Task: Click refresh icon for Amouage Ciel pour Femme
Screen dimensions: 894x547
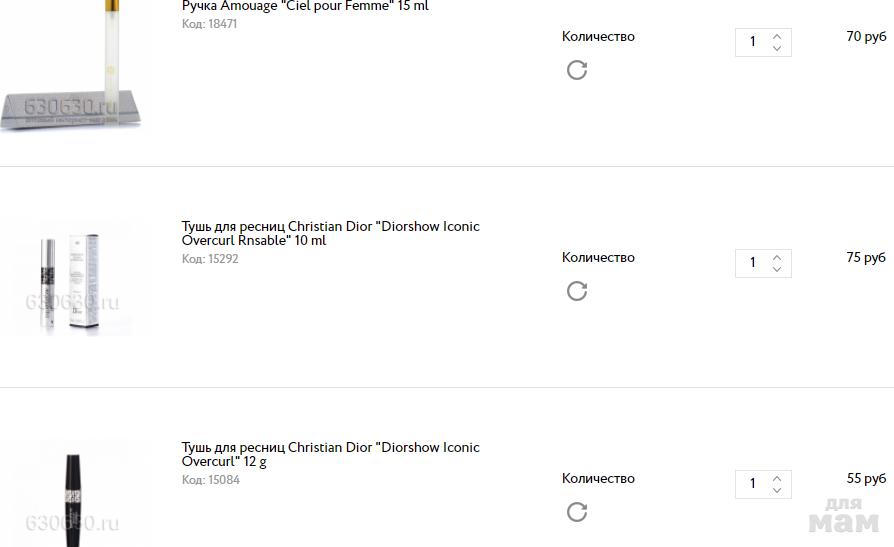Action: coord(577,70)
